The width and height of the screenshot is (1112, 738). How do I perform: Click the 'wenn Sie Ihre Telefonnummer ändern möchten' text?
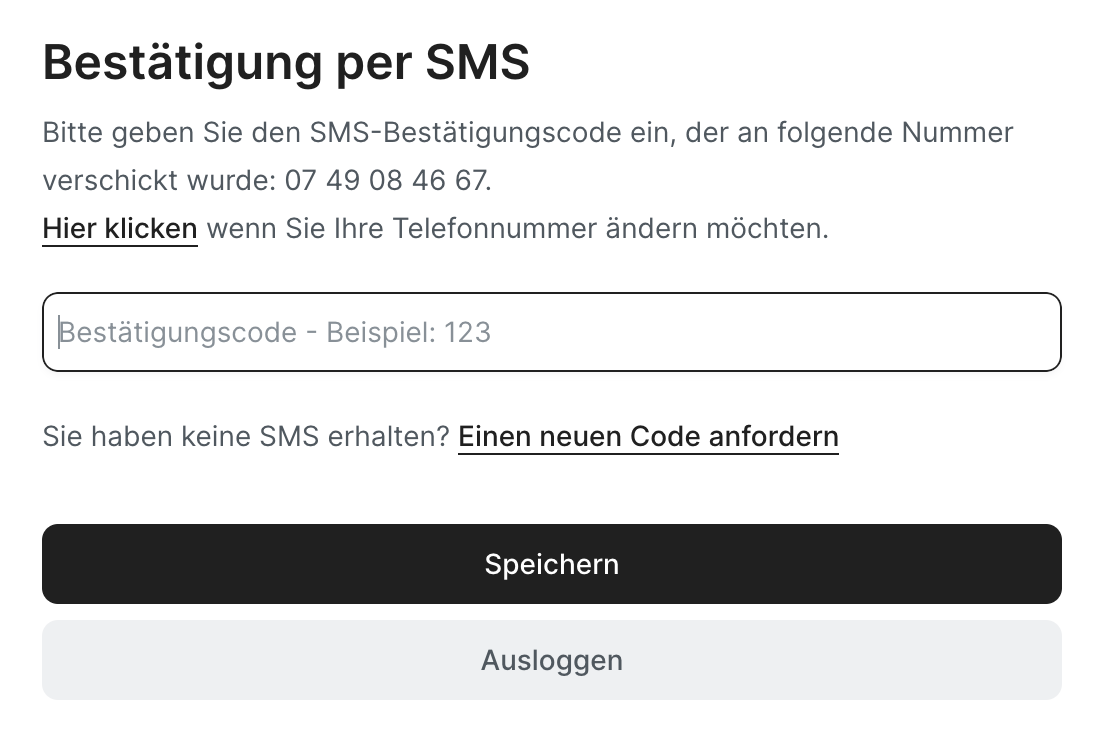tap(518, 229)
